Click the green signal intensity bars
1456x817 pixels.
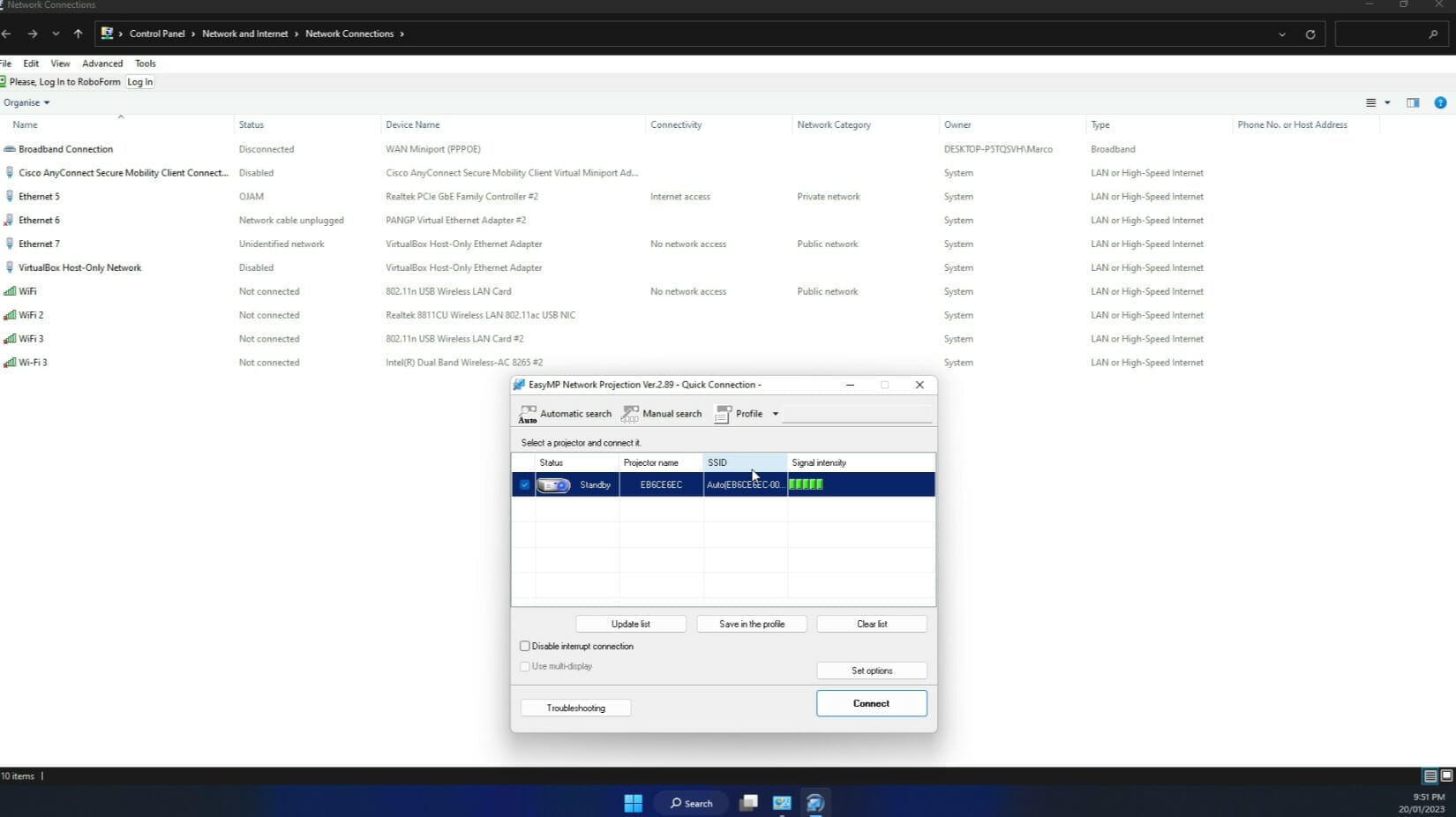point(805,484)
